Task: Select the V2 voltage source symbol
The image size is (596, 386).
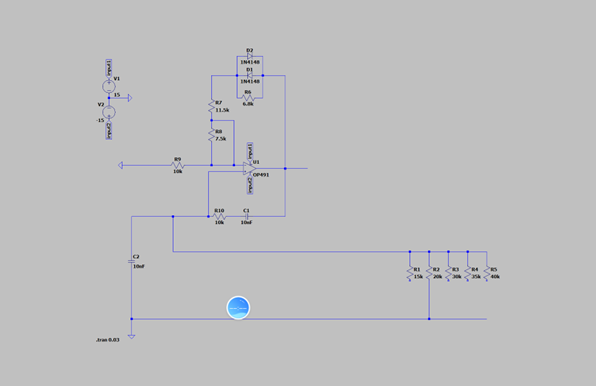Action: point(109,112)
